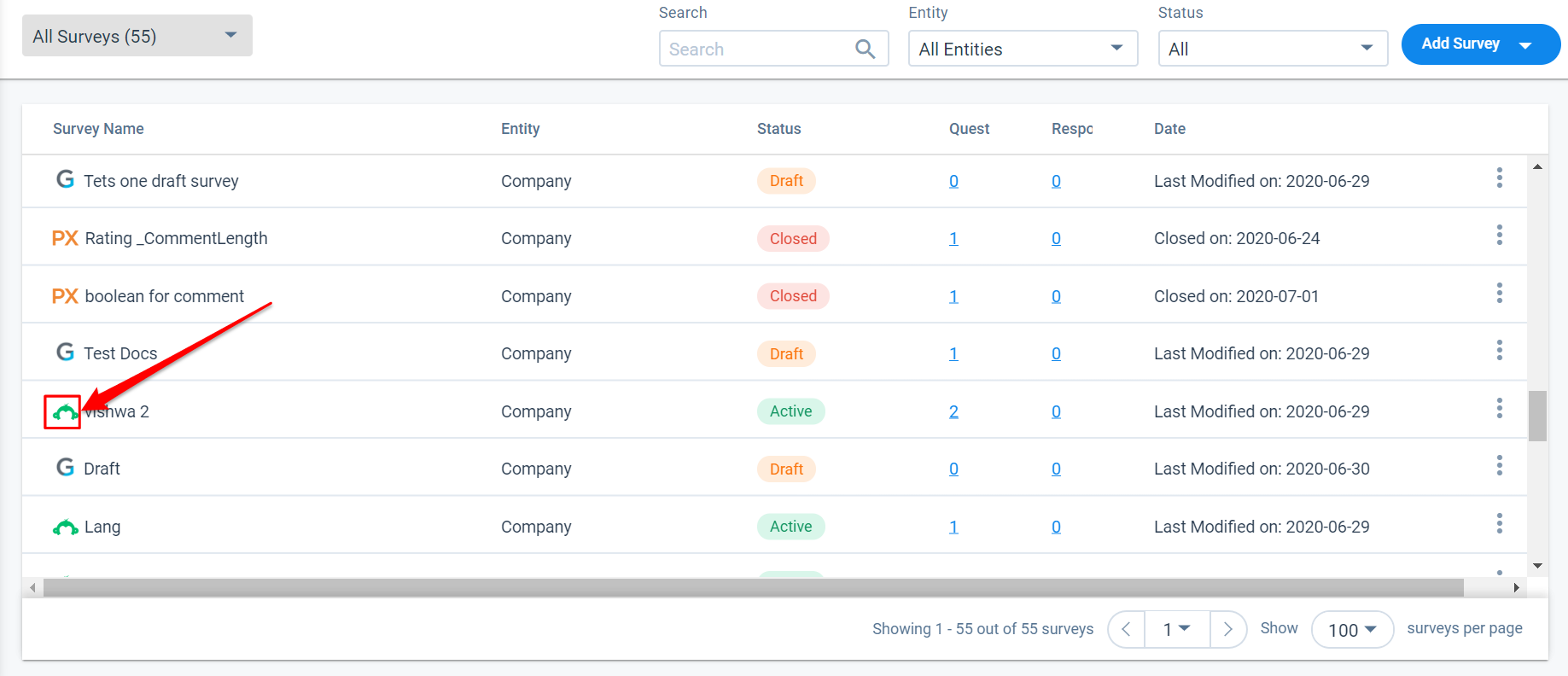This screenshot has height=676, width=1568.
Task: Click the Lang survey name
Action: pos(102,527)
